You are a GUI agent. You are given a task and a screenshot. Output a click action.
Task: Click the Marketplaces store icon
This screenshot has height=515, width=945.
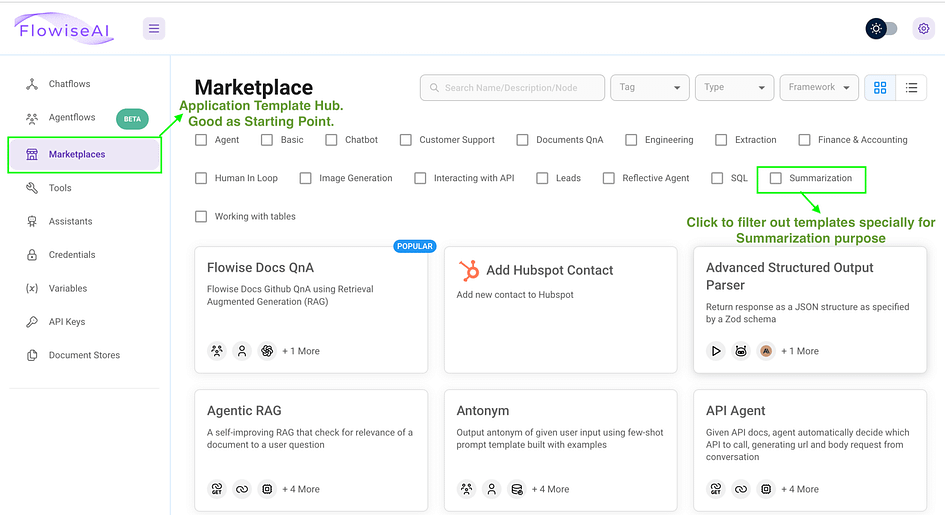(x=32, y=154)
